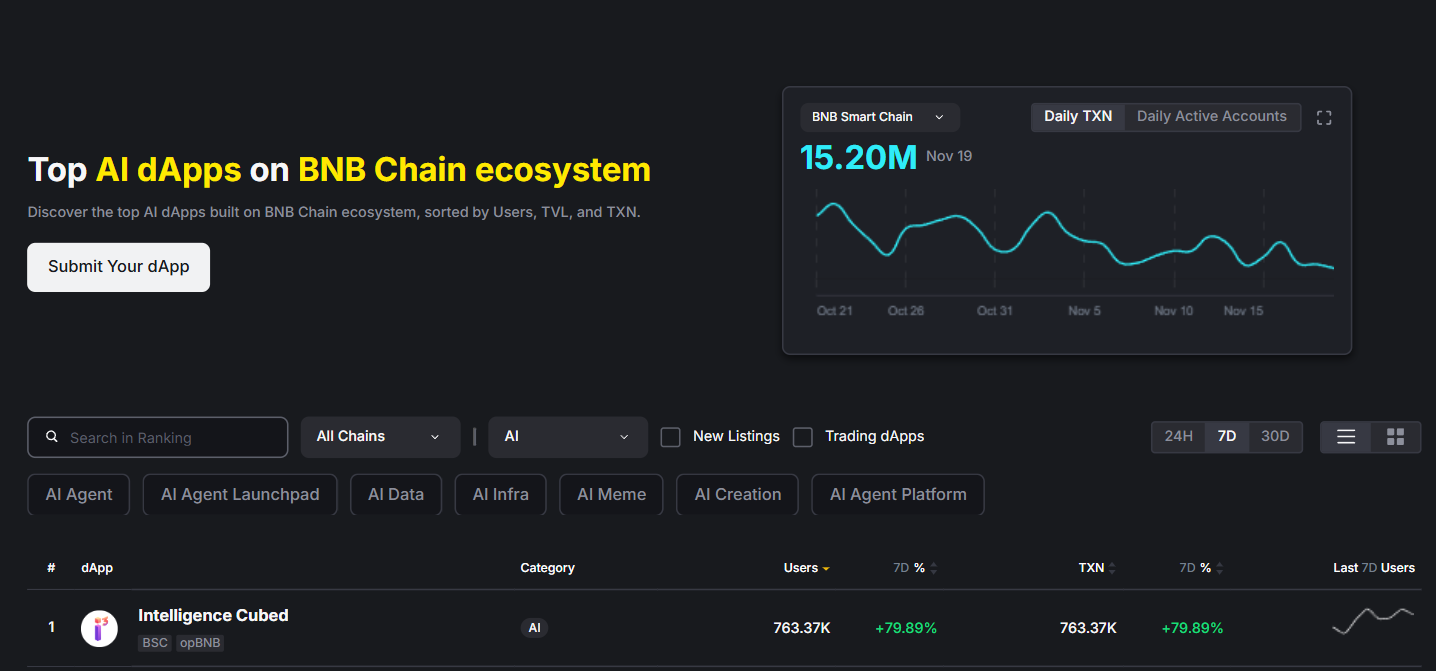Screen dimensions: 1436x671
Task: Switch ranking to grid view
Action: [x=1396, y=437]
